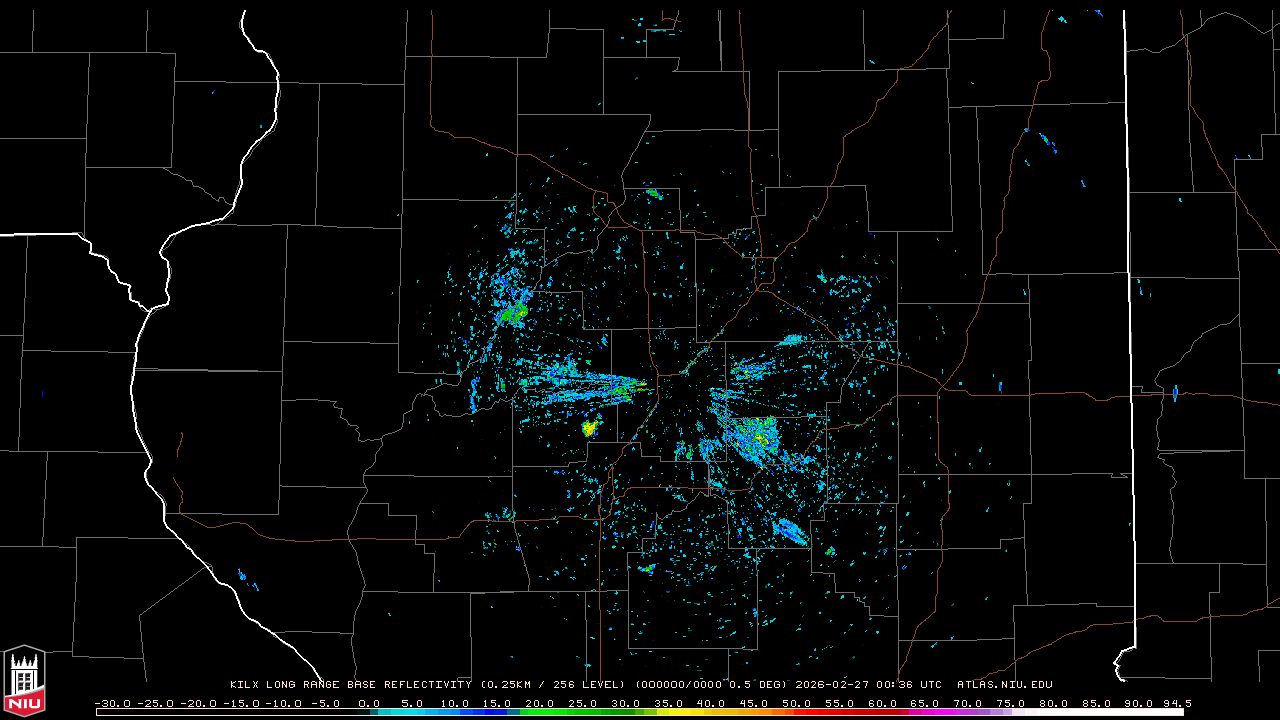Click the 94.5 maximum scale label
Image resolution: width=1280 pixels, height=720 pixels.
tap(1176, 703)
